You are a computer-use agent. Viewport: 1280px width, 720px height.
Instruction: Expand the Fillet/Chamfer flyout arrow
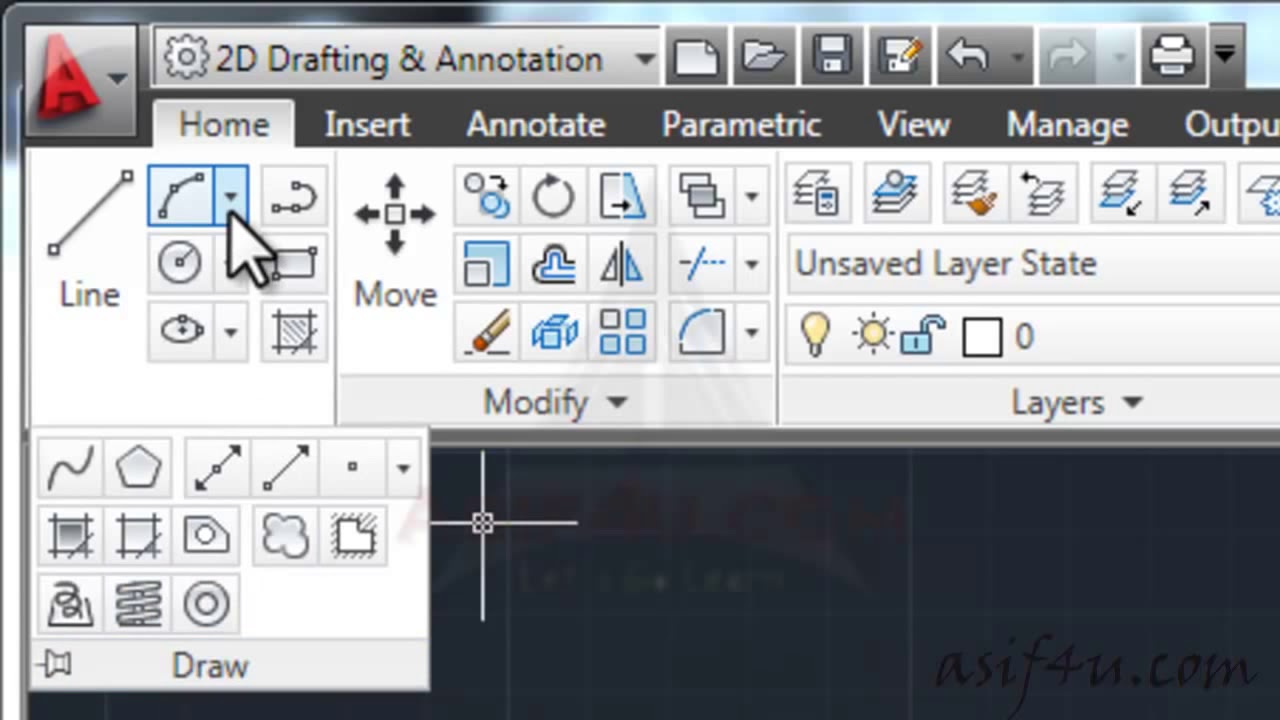tap(751, 331)
